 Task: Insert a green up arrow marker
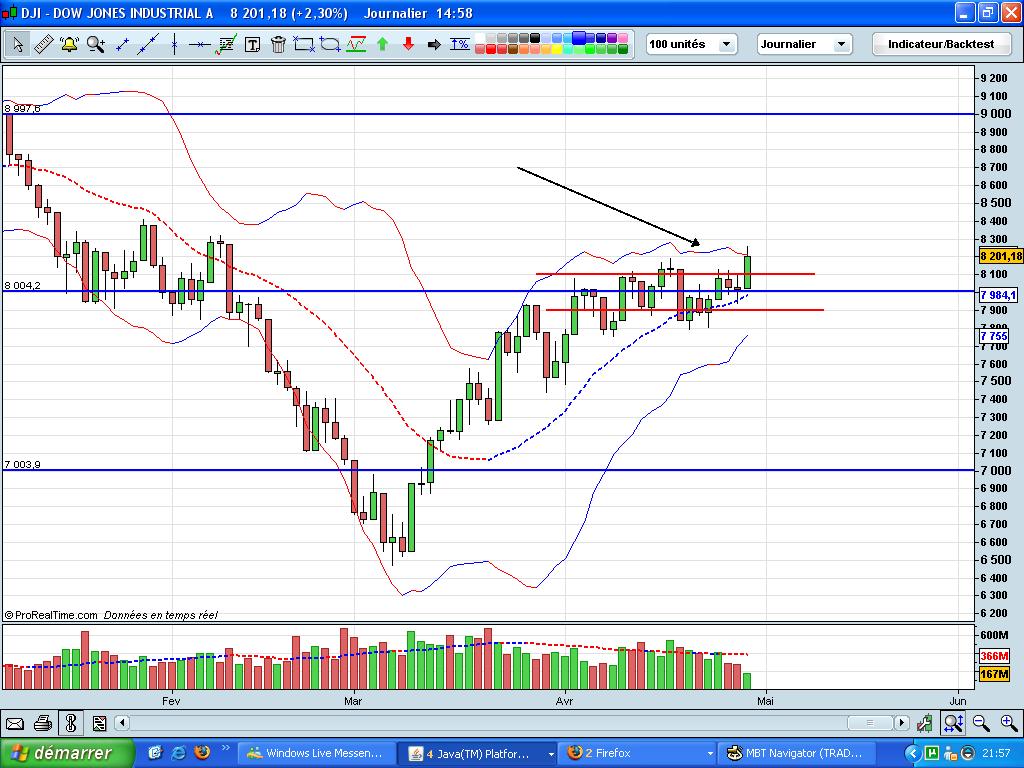pos(383,44)
